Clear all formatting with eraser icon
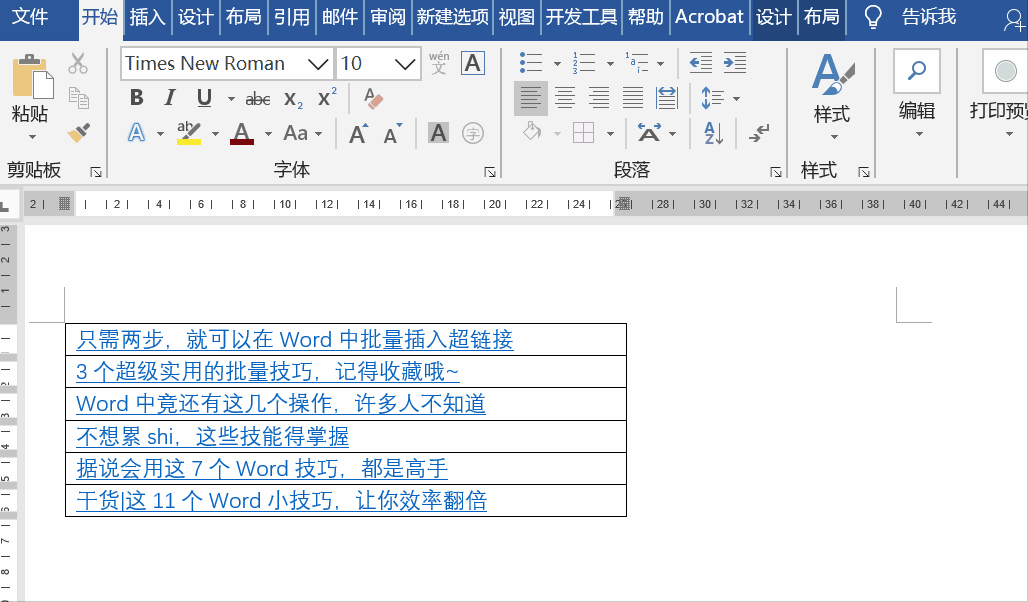The image size is (1028, 602). 373,98
